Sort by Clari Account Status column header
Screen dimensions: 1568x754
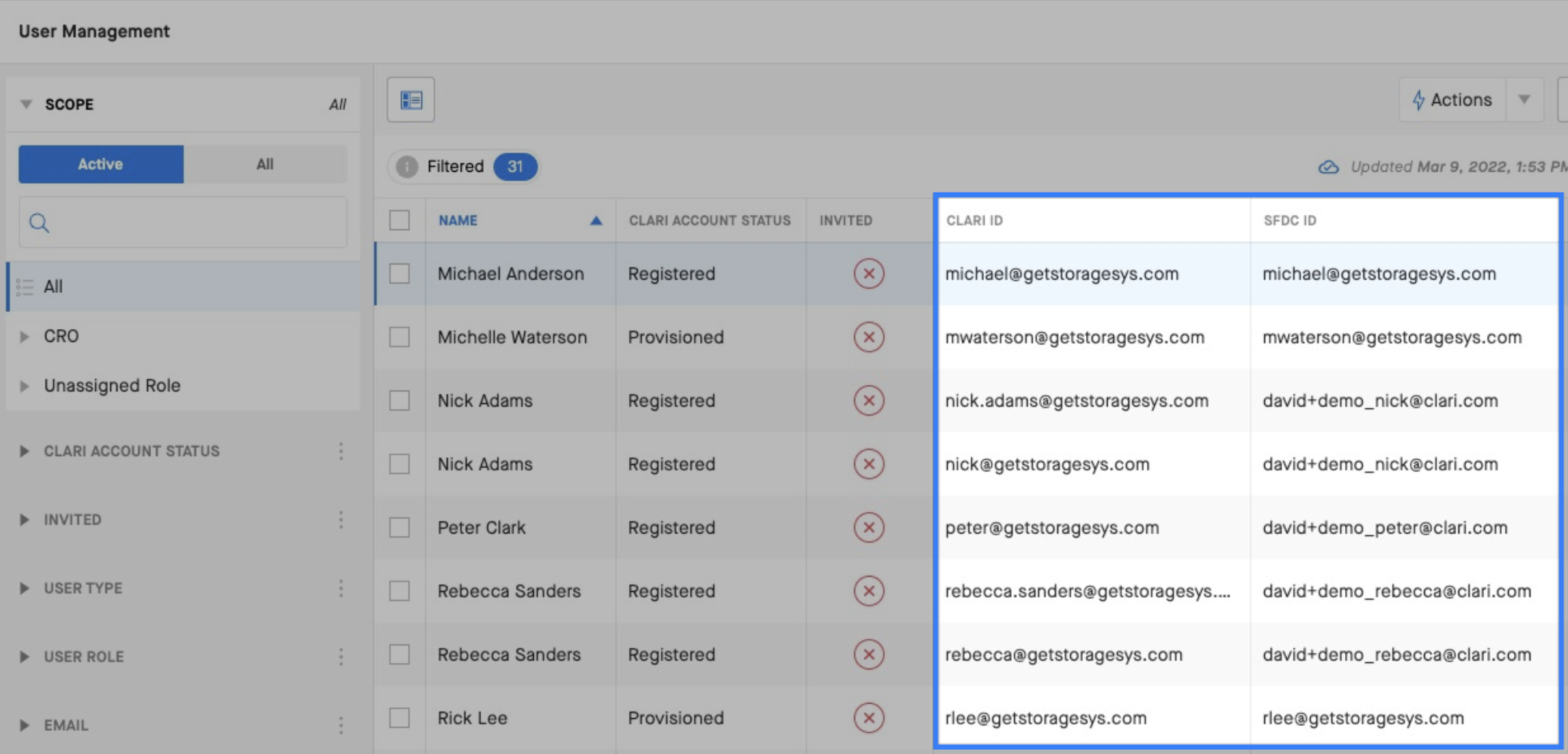click(x=710, y=220)
